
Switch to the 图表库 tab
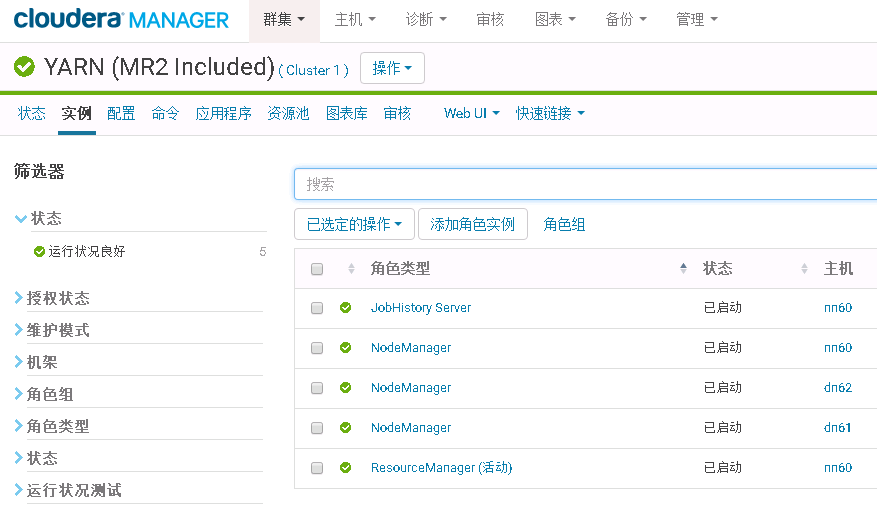(347, 113)
